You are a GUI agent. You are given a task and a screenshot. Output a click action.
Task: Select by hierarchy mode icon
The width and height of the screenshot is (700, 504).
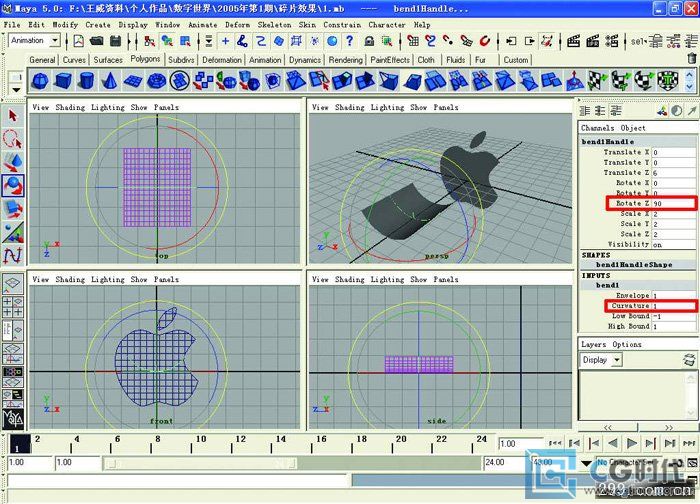point(149,41)
